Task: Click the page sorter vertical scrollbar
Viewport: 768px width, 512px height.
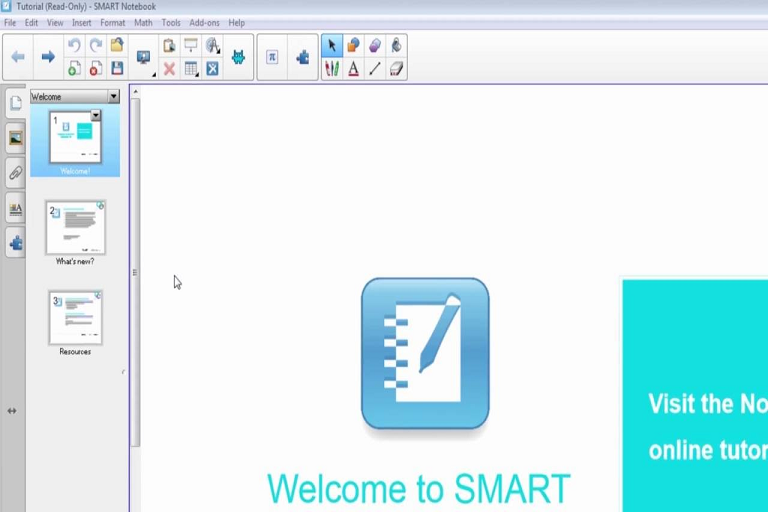Action: point(136,272)
